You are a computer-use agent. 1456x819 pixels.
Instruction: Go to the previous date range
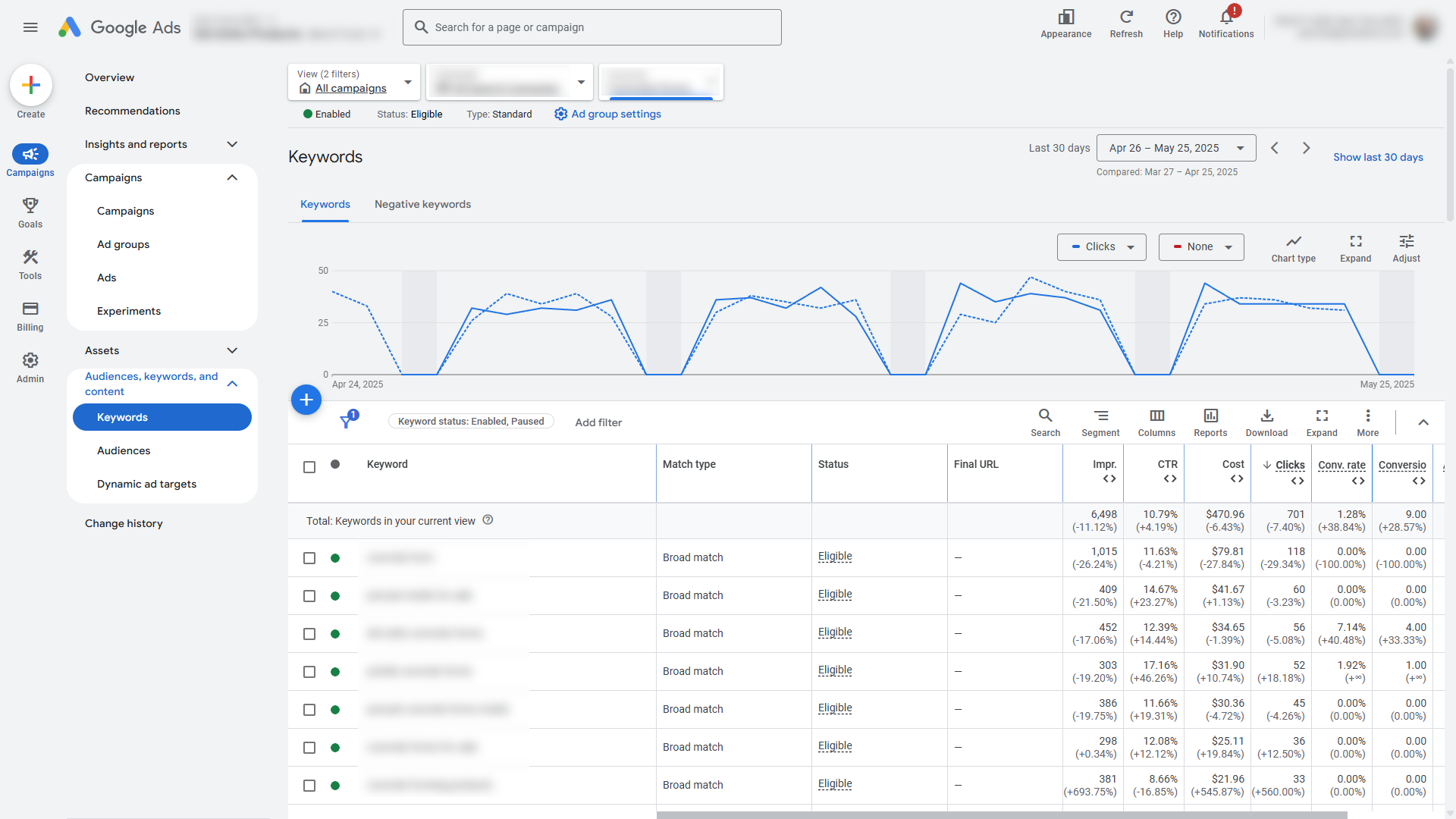click(x=1275, y=148)
